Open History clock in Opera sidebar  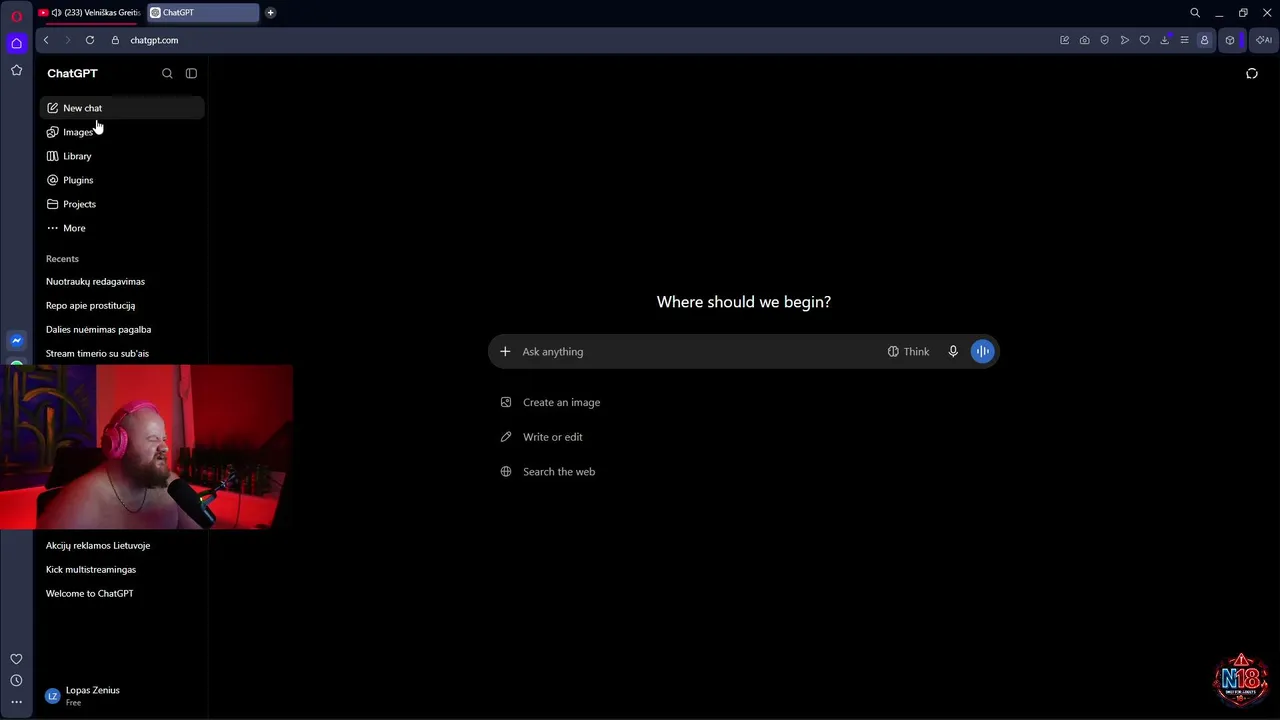pyautogui.click(x=16, y=681)
